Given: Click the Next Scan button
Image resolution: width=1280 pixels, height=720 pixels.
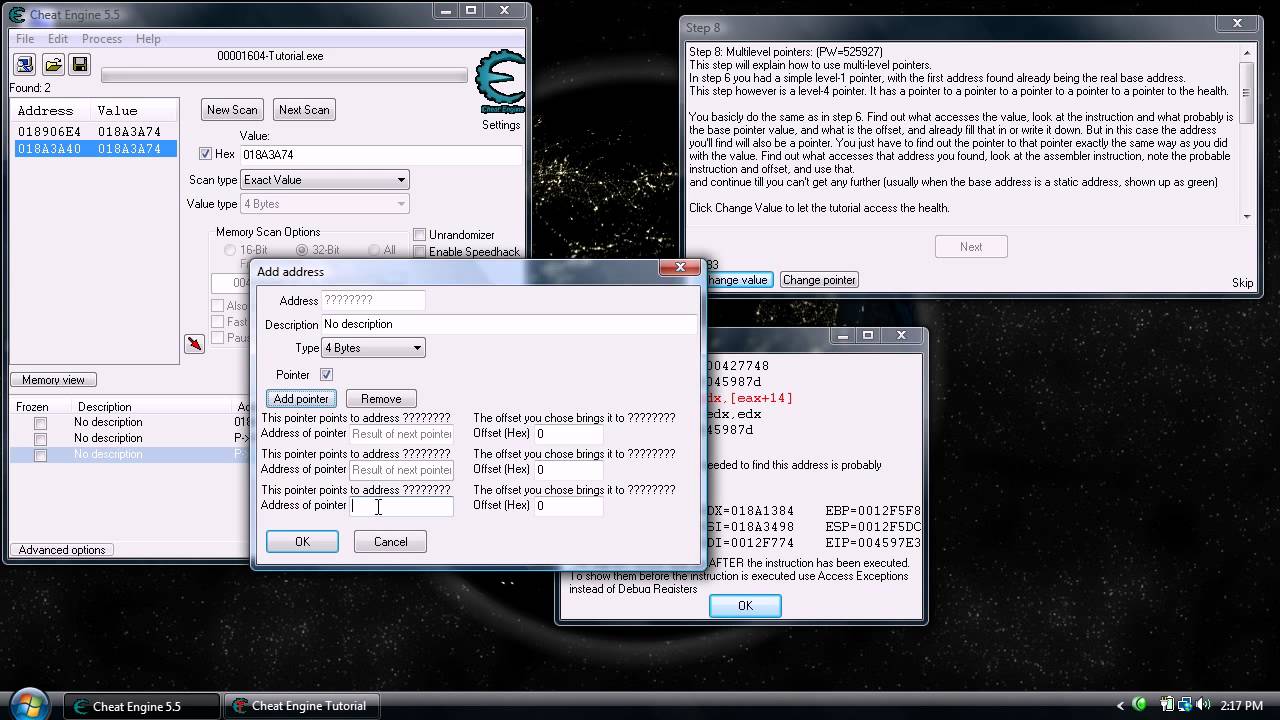Looking at the screenshot, I should tap(304, 110).
